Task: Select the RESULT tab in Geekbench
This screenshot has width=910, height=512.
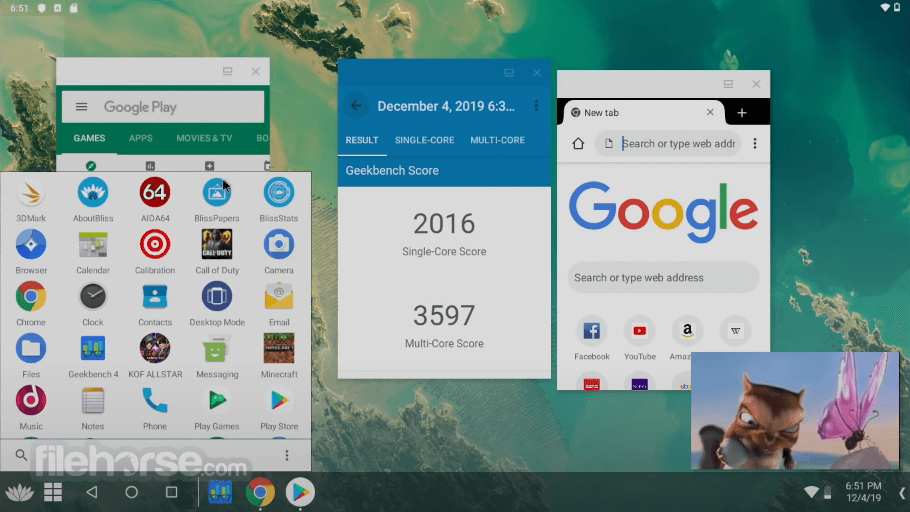Action: click(362, 140)
